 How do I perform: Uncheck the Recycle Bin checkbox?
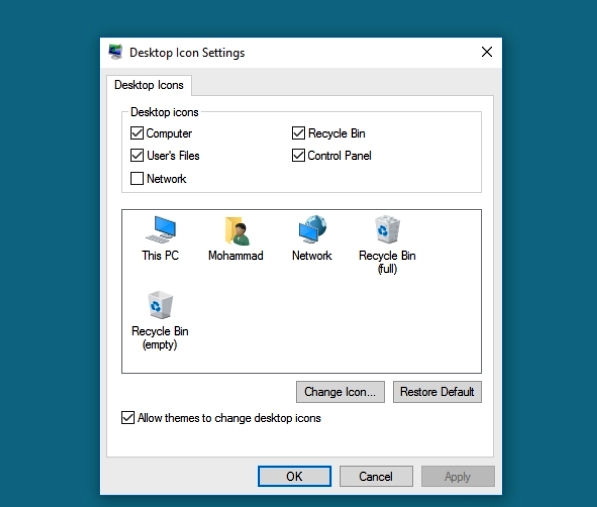298,133
